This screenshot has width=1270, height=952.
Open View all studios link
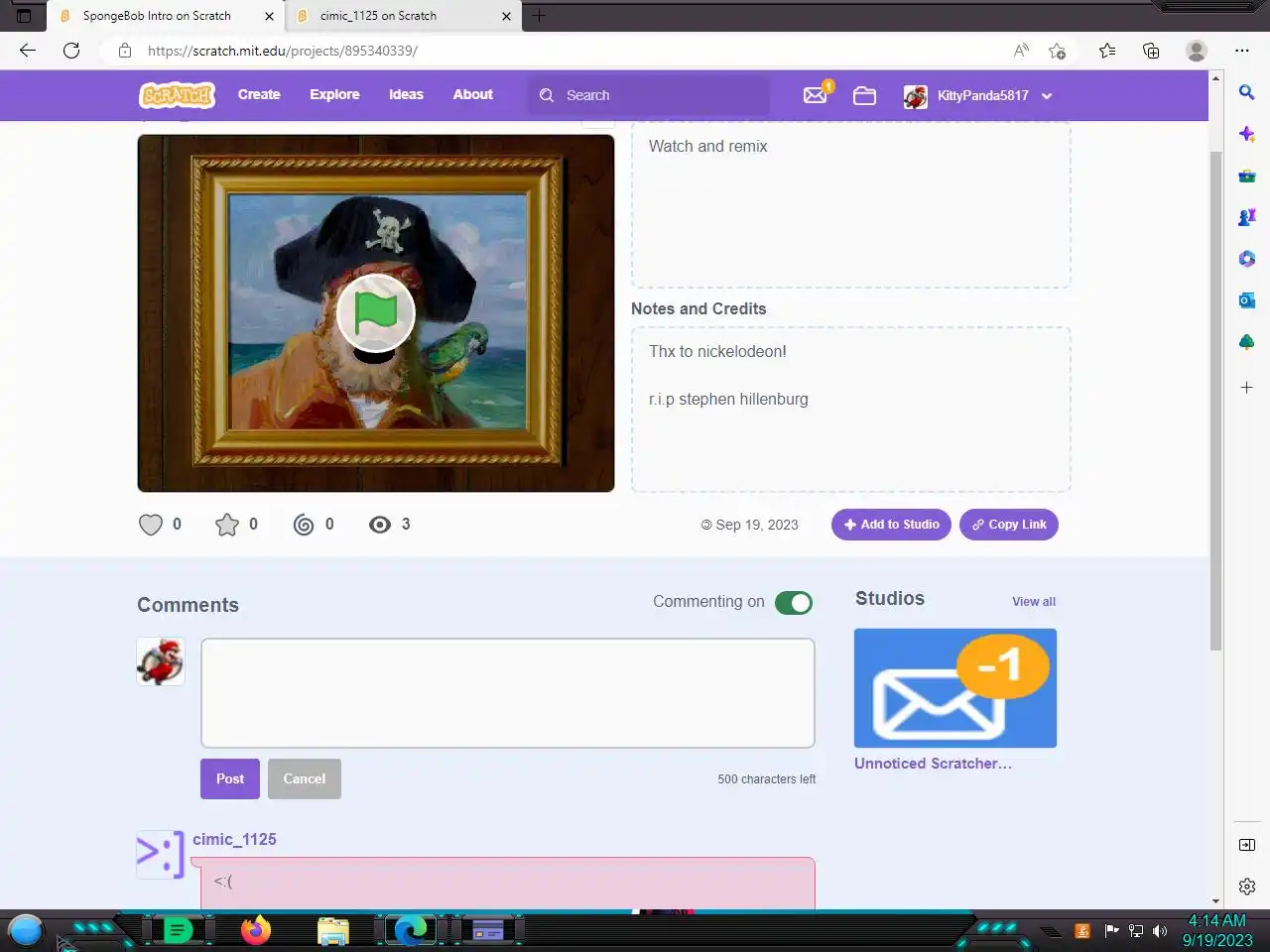point(1034,602)
